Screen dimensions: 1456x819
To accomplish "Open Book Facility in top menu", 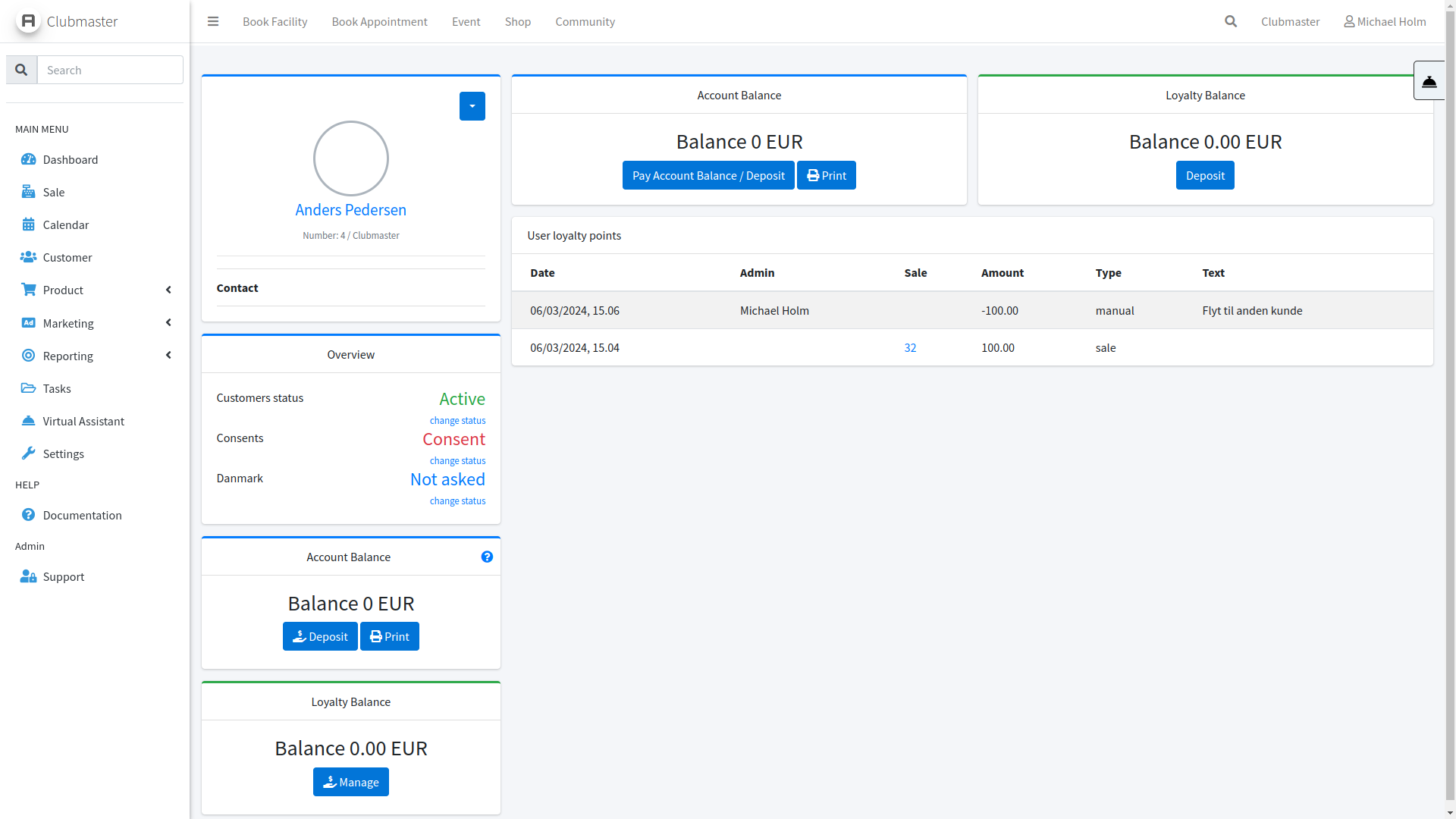I will pyautogui.click(x=275, y=21).
